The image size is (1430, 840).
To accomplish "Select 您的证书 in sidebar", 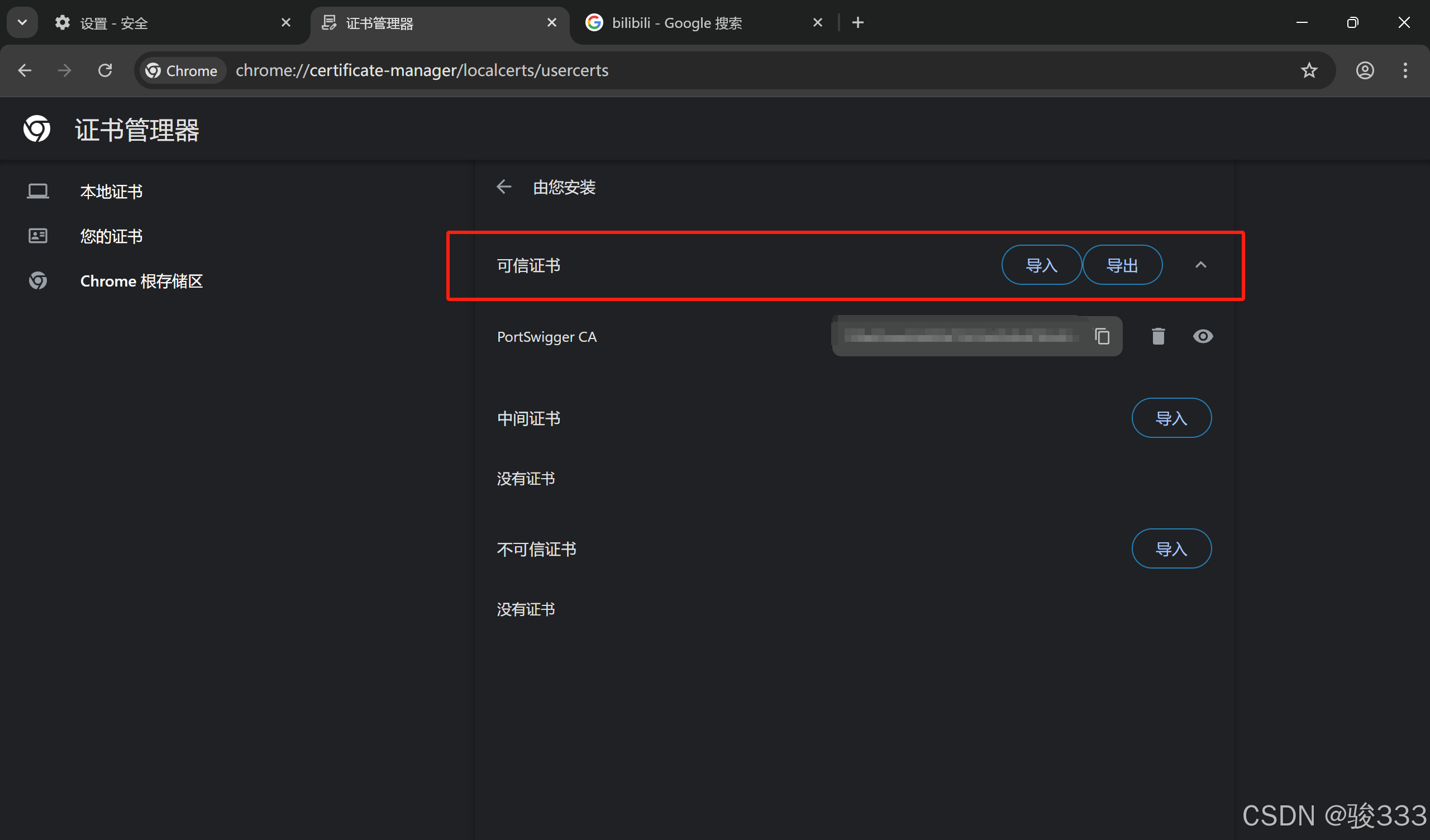I will 111,236.
